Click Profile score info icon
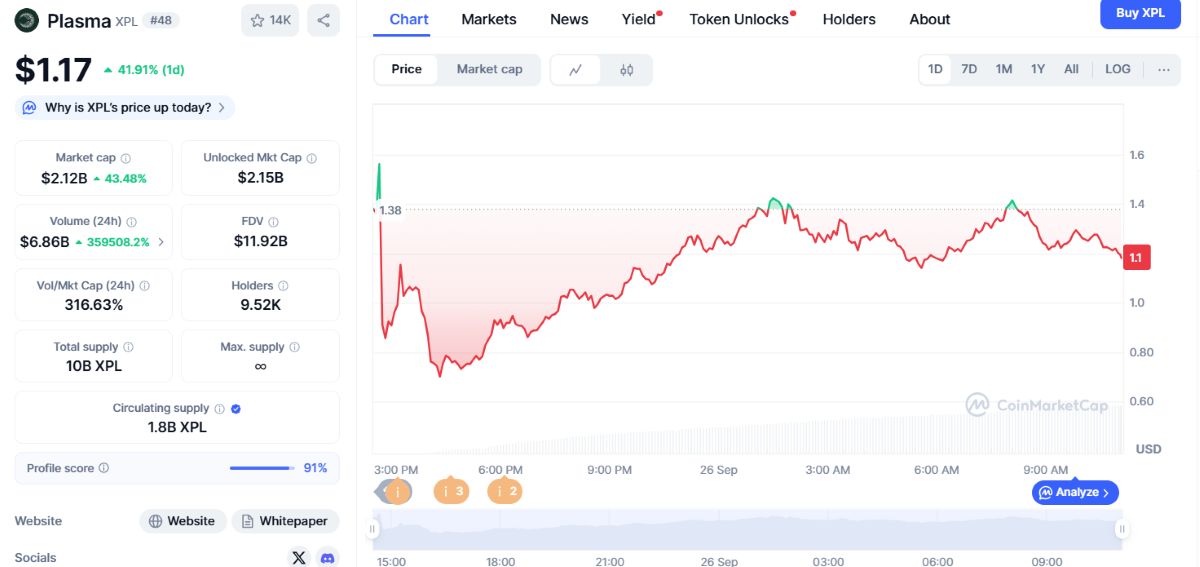 (x=104, y=468)
